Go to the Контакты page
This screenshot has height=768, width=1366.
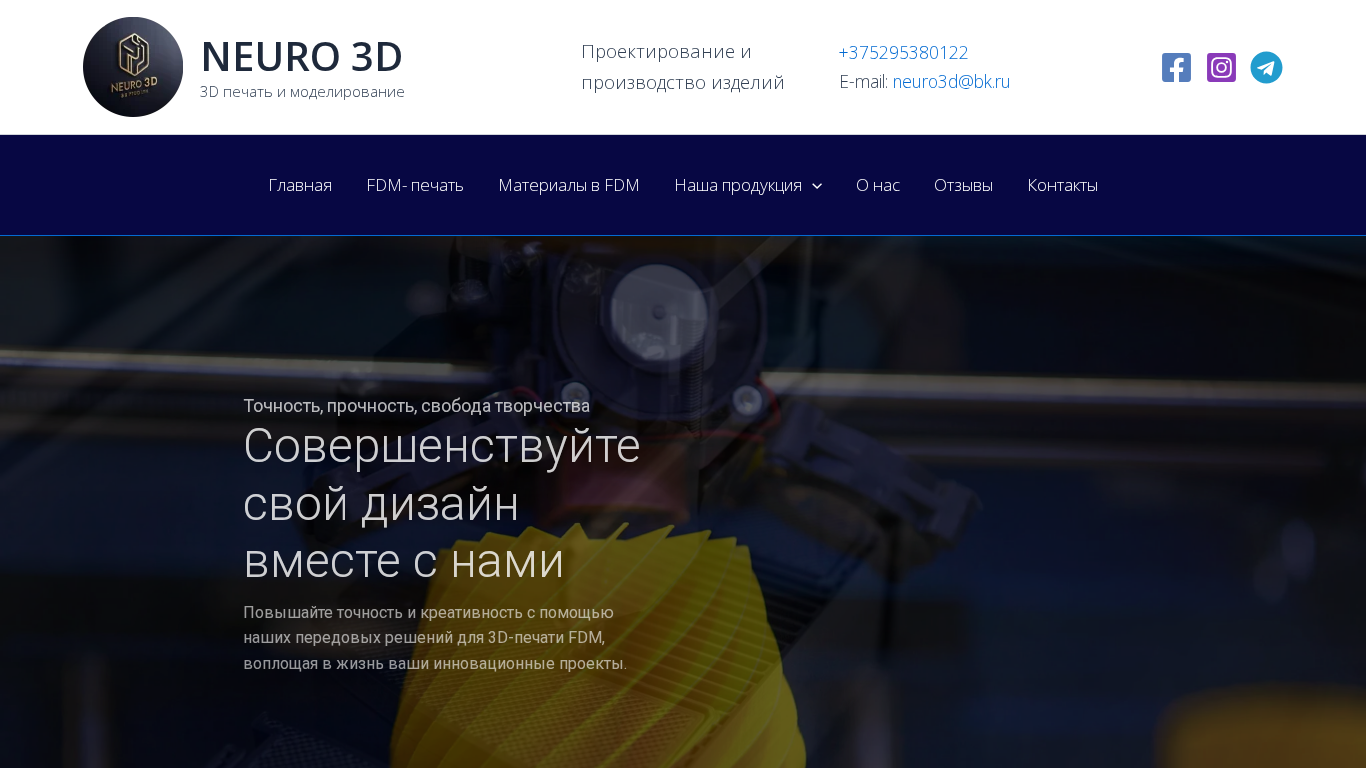point(1062,185)
